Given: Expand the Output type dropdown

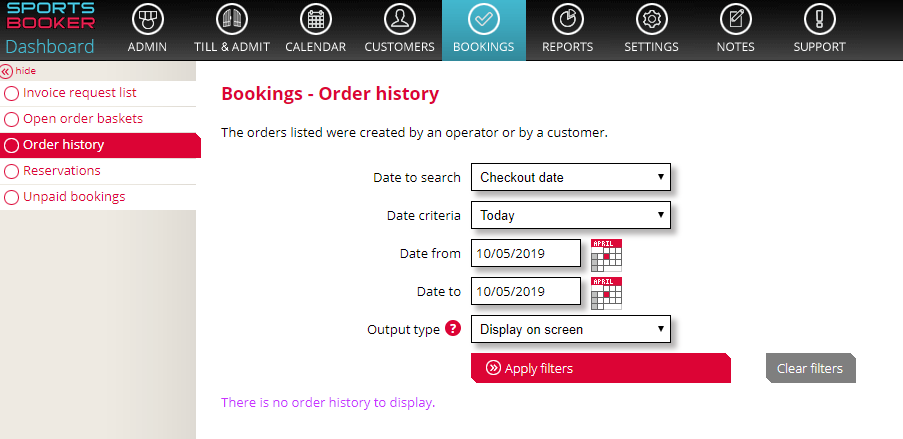Looking at the screenshot, I should [x=571, y=329].
